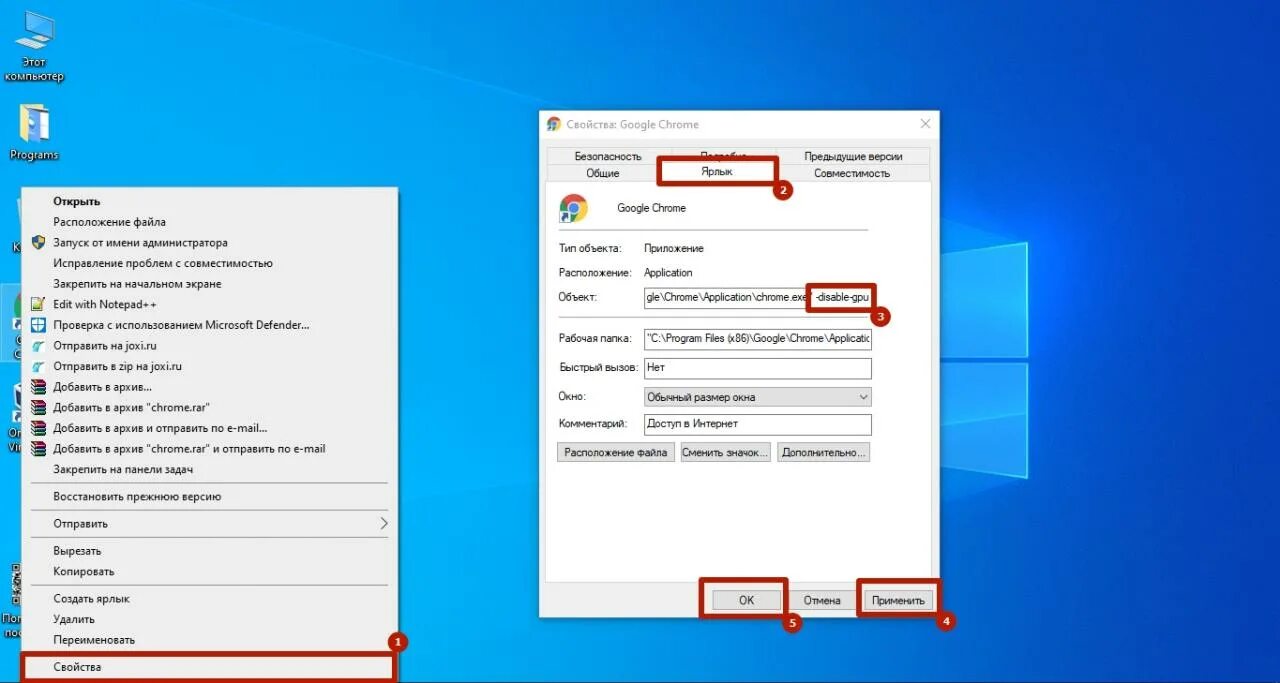Click the Отмена button
Screen dimensions: 1280x683
(822, 600)
